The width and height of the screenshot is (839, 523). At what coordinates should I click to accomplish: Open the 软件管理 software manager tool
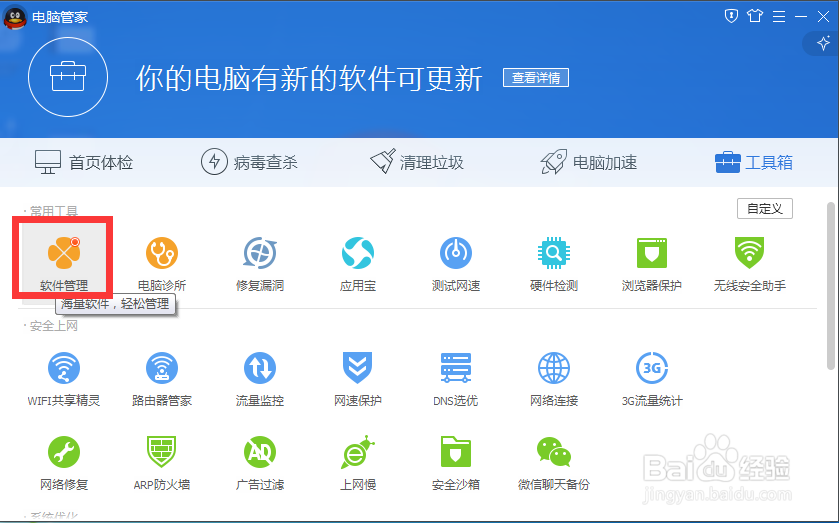point(64,262)
